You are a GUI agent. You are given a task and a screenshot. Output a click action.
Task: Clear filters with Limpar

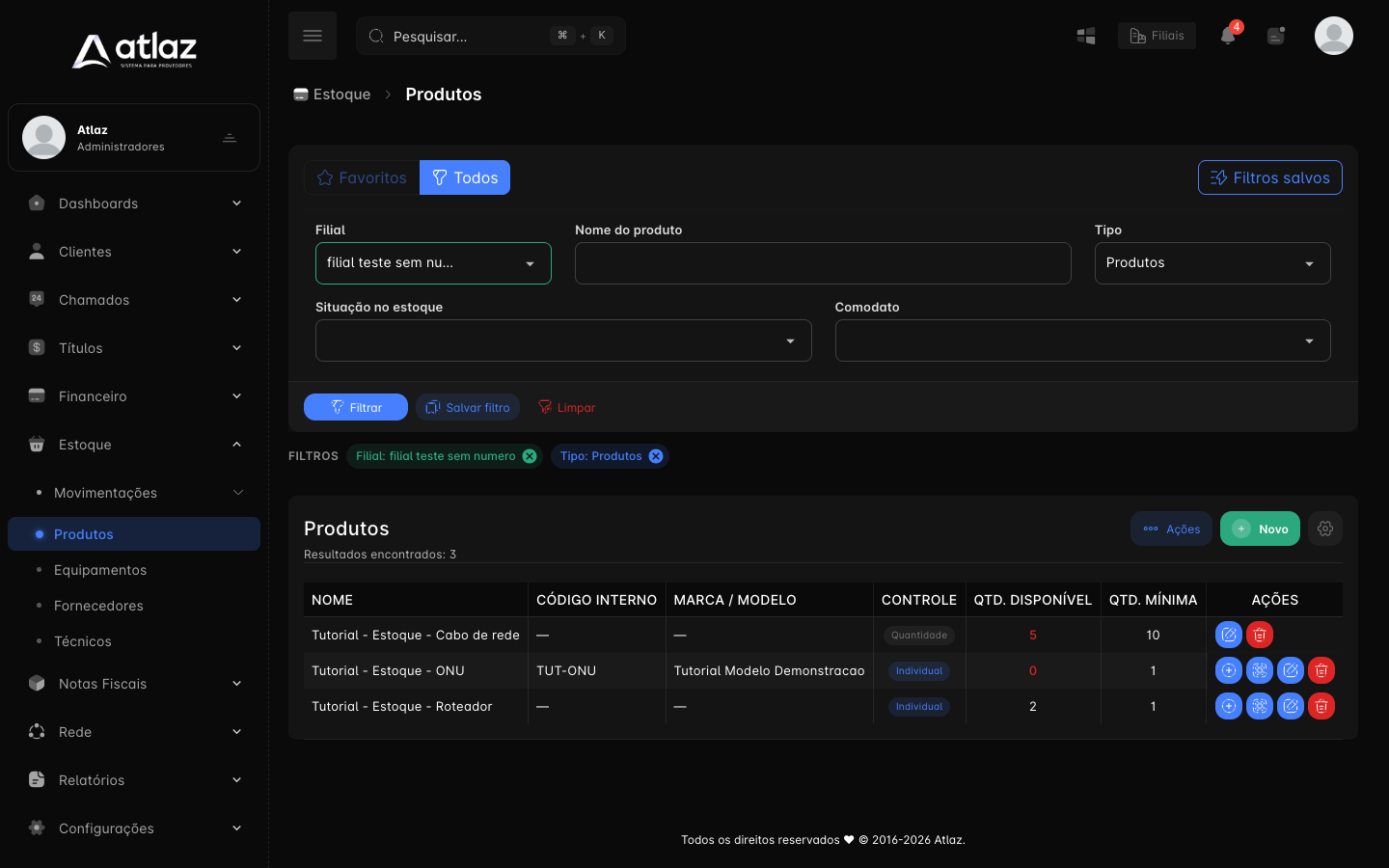(566, 407)
